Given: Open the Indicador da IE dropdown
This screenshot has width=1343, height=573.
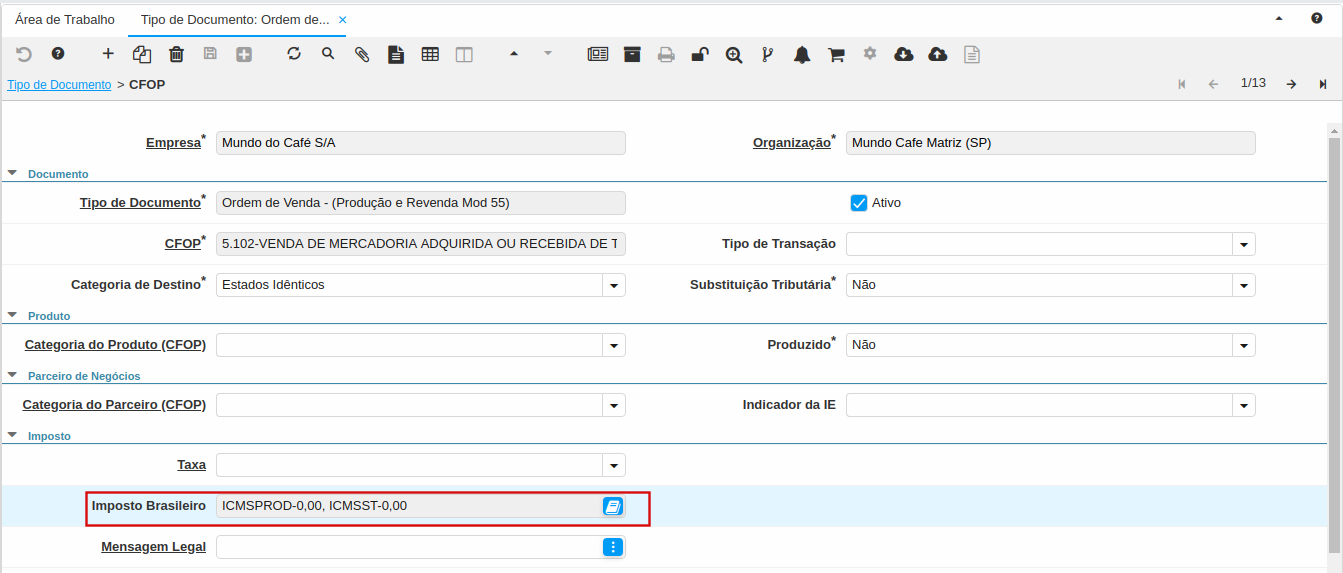Looking at the screenshot, I should click(x=1244, y=405).
